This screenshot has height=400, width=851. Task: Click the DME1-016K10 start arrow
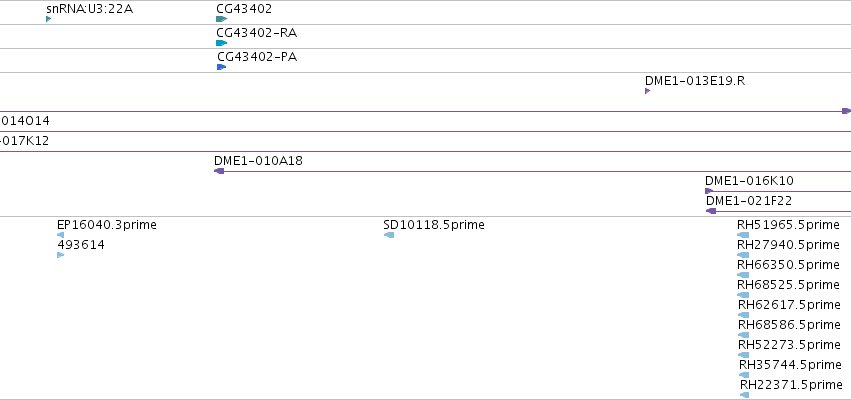tap(709, 191)
